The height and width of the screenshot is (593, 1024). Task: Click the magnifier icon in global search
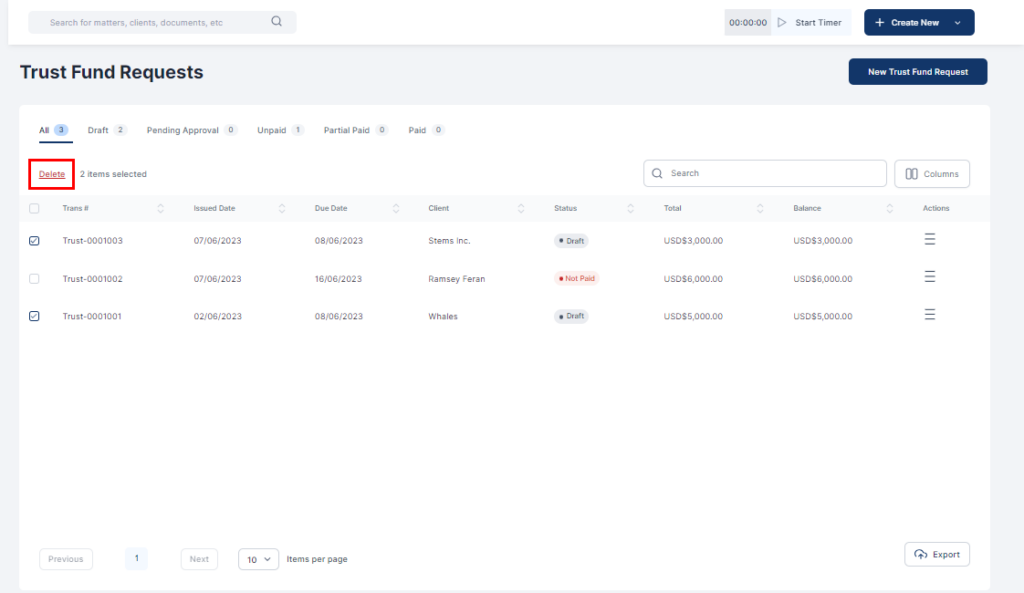click(277, 22)
